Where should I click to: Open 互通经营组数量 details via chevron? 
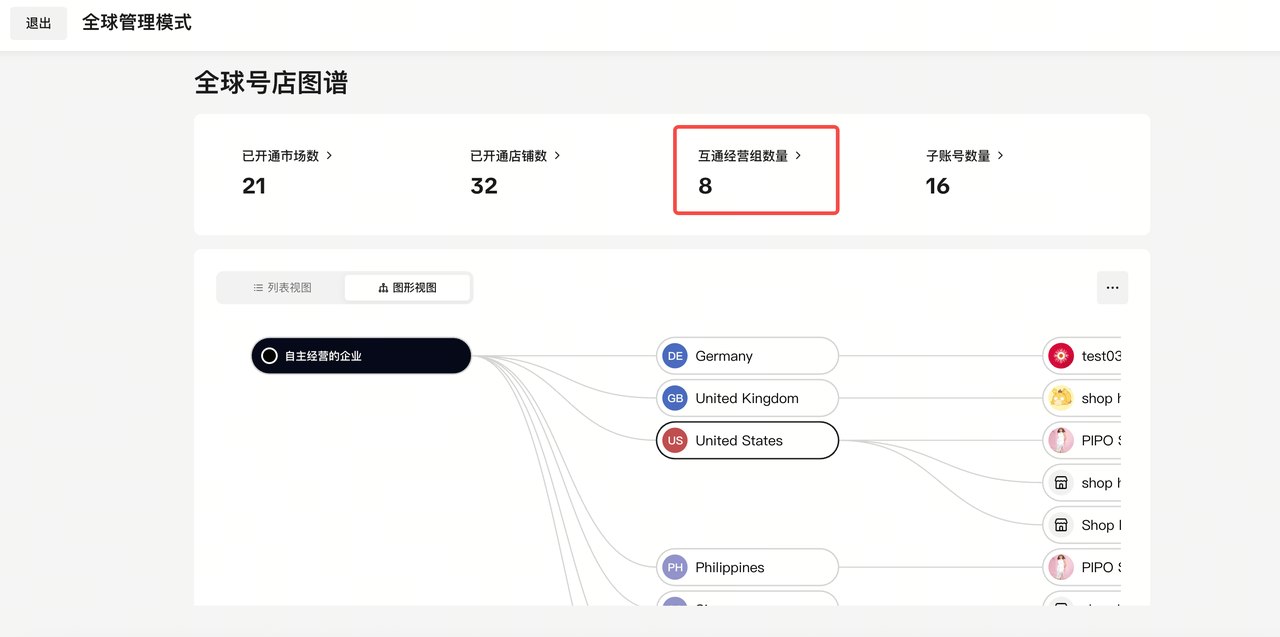click(x=798, y=156)
